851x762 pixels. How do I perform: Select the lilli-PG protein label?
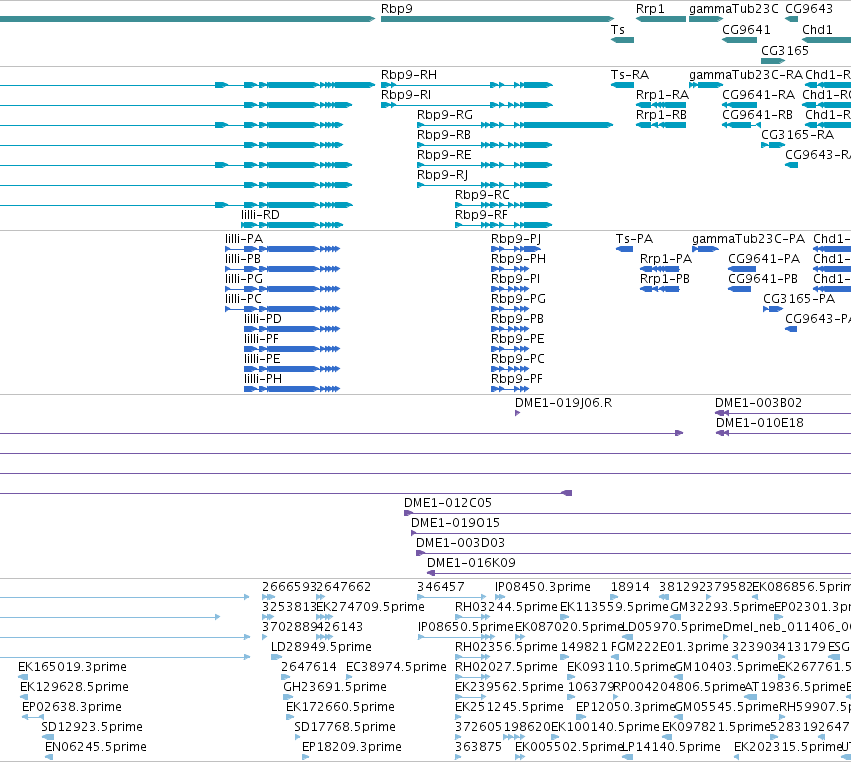click(244, 278)
